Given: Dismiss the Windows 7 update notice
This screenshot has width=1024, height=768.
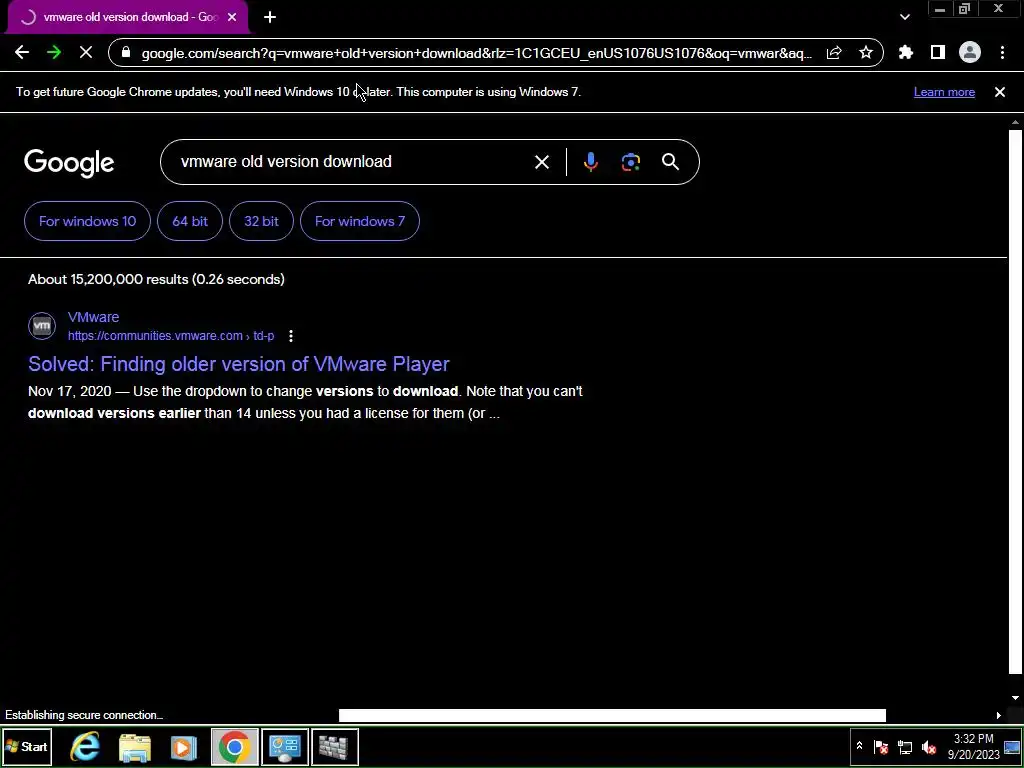Looking at the screenshot, I should point(999,92).
